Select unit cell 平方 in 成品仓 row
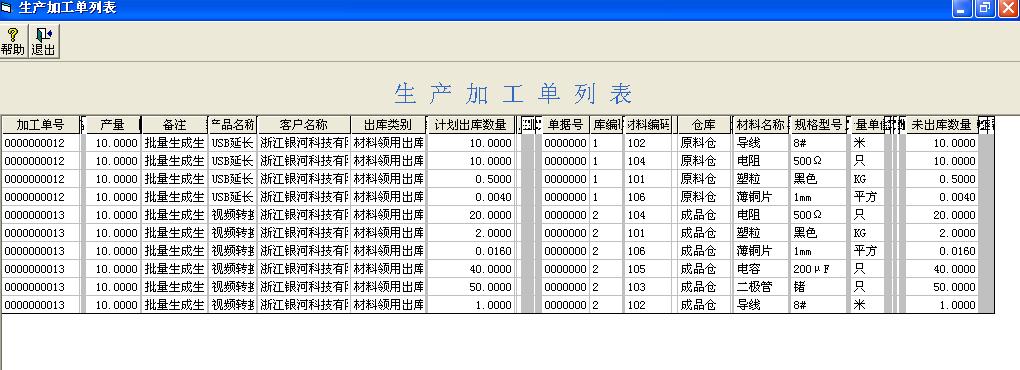Screen dimensions: 1020x370 (867, 251)
